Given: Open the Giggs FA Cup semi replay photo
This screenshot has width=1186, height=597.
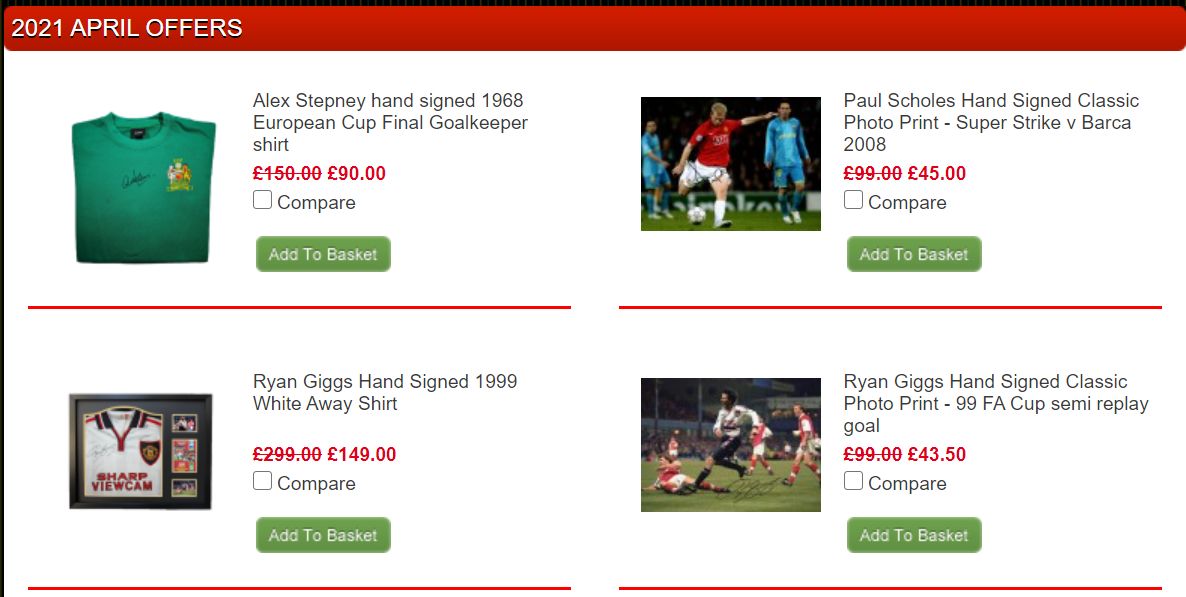Looking at the screenshot, I should tap(731, 445).
